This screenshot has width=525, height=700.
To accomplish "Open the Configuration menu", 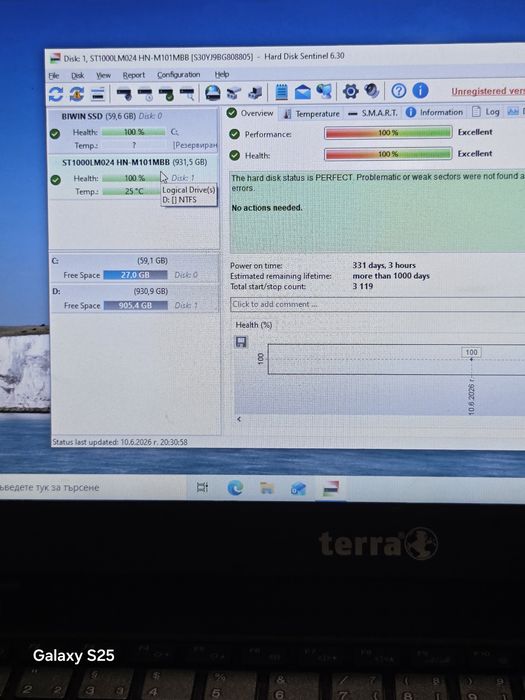I will [x=179, y=75].
